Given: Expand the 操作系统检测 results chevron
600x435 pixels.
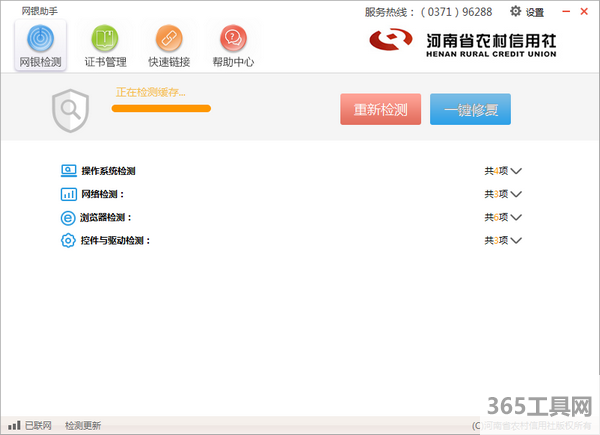Looking at the screenshot, I should coord(516,171).
